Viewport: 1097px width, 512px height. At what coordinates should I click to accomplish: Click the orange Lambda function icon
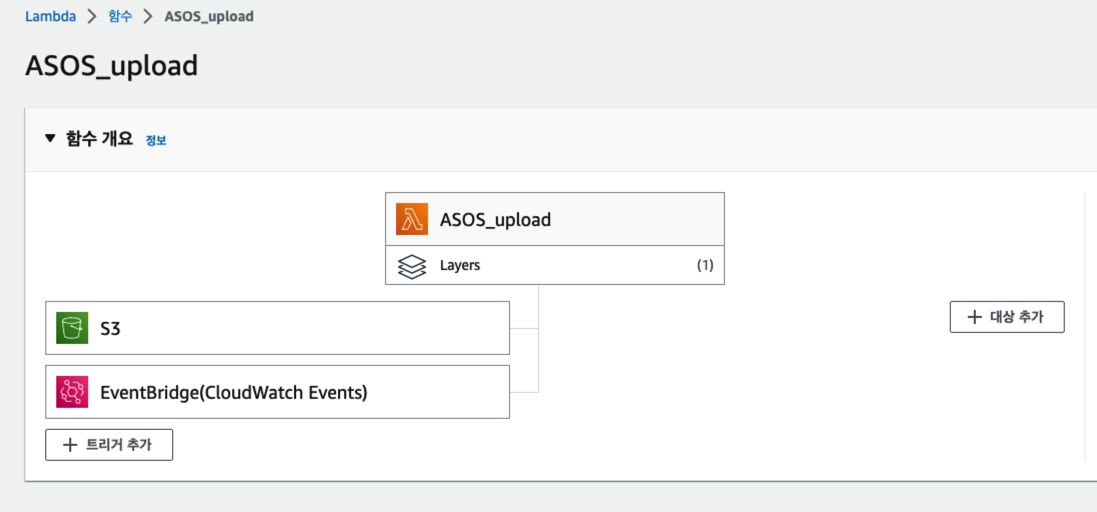[x=411, y=219]
